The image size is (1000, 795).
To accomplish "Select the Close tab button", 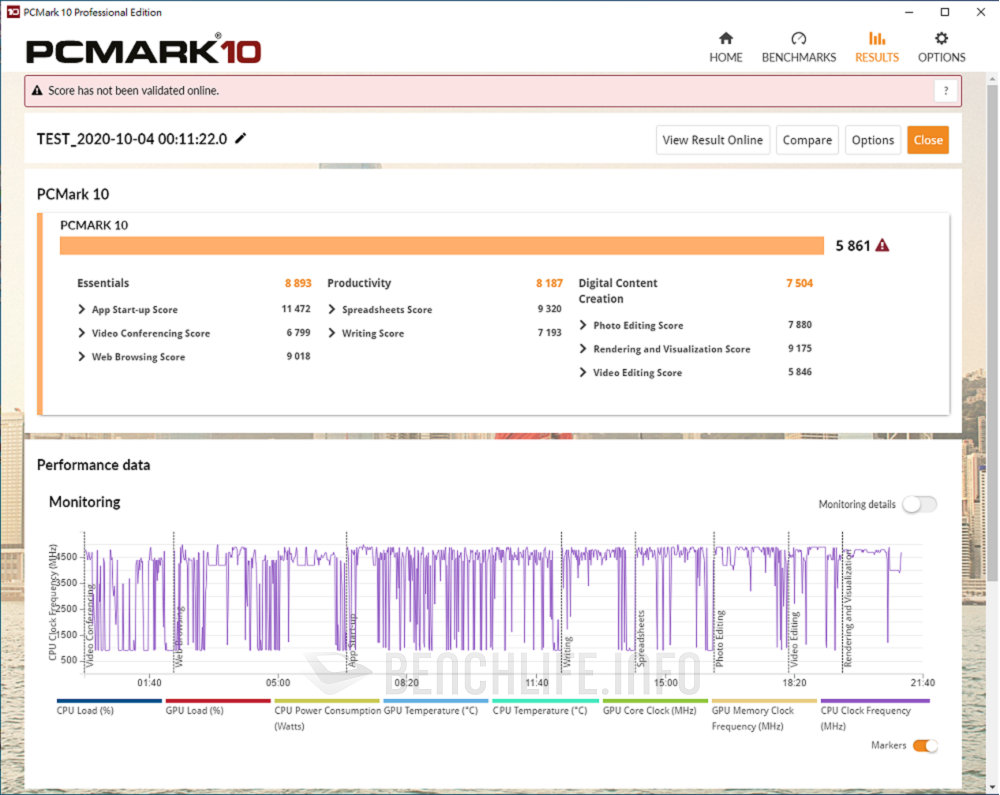I will click(928, 139).
